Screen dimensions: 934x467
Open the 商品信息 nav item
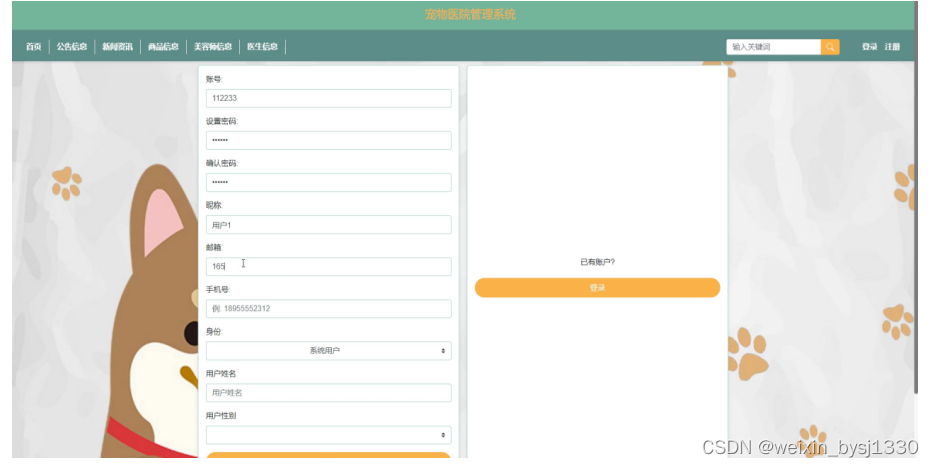(x=163, y=46)
